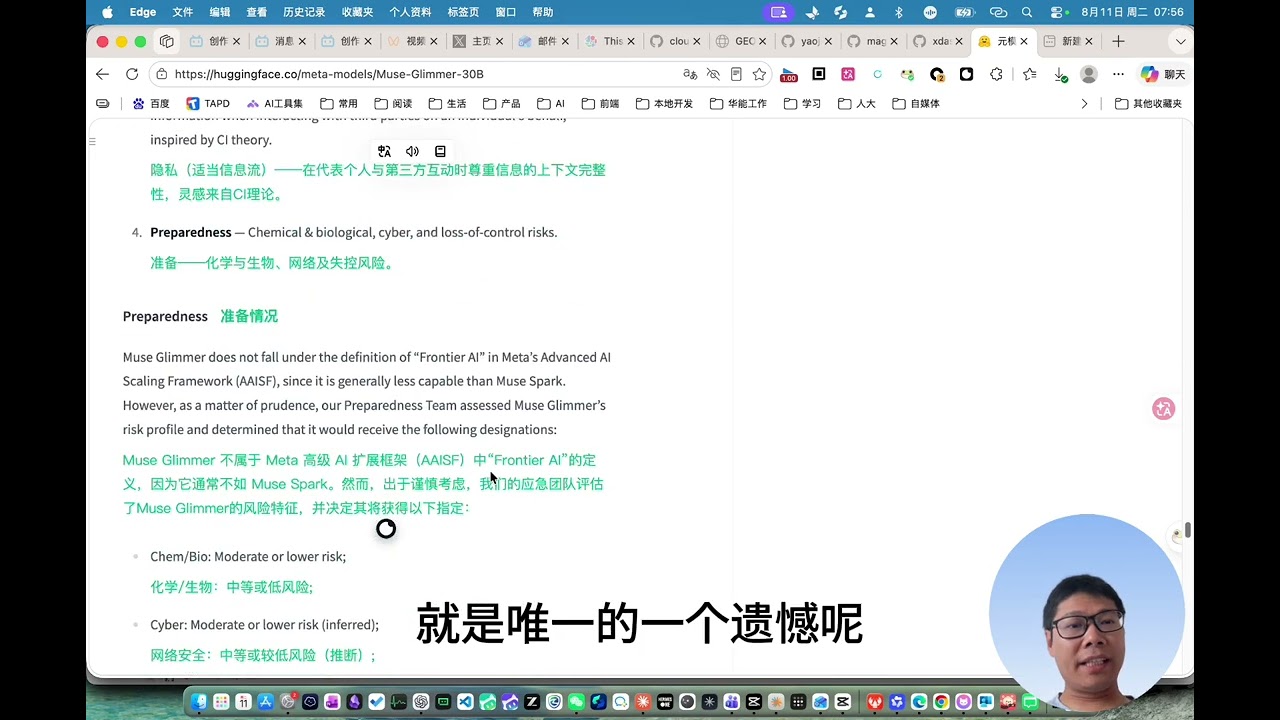Viewport: 1280px width, 720px height.
Task: Show more bookmarks with the chevron
Action: (1084, 103)
